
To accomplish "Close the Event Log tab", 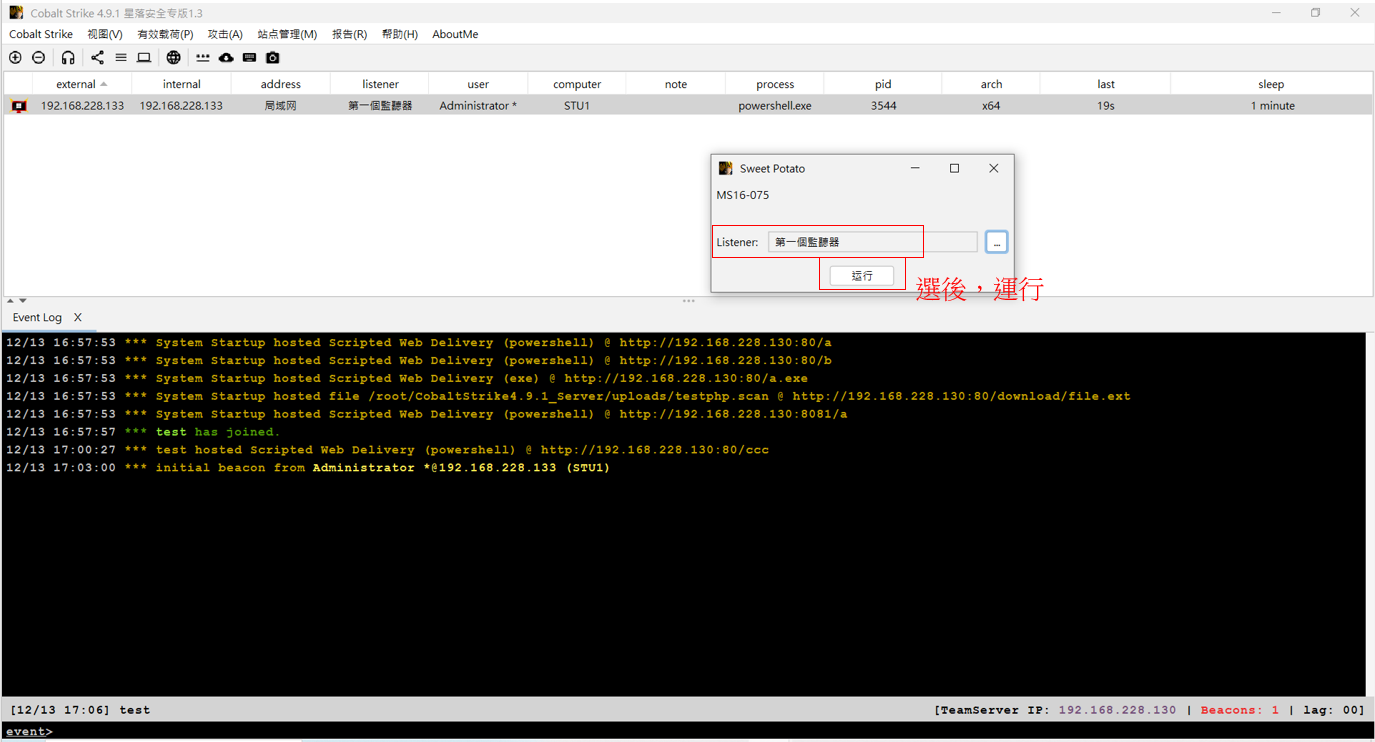I will pos(78,317).
